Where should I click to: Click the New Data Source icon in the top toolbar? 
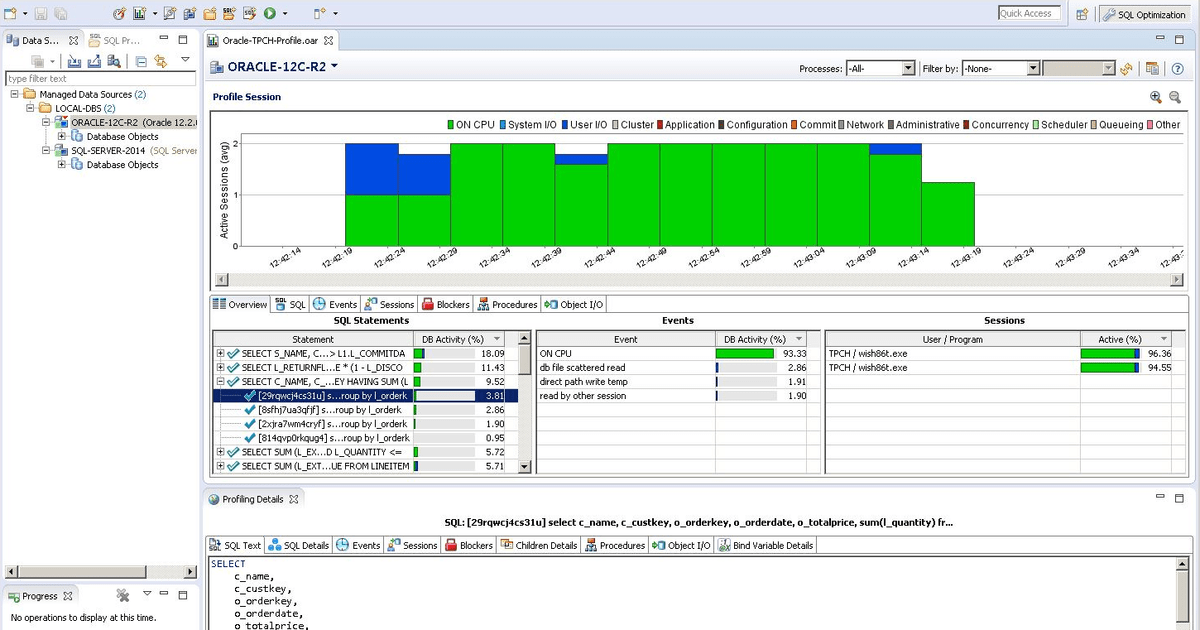point(11,14)
